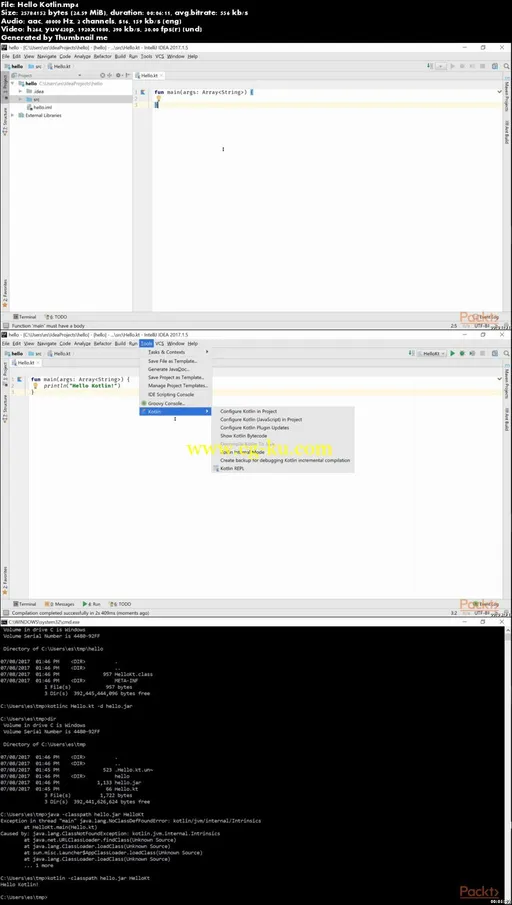Hide the Project panel via its hide icon
Viewport: 512px width, 905px height.
(127, 75)
